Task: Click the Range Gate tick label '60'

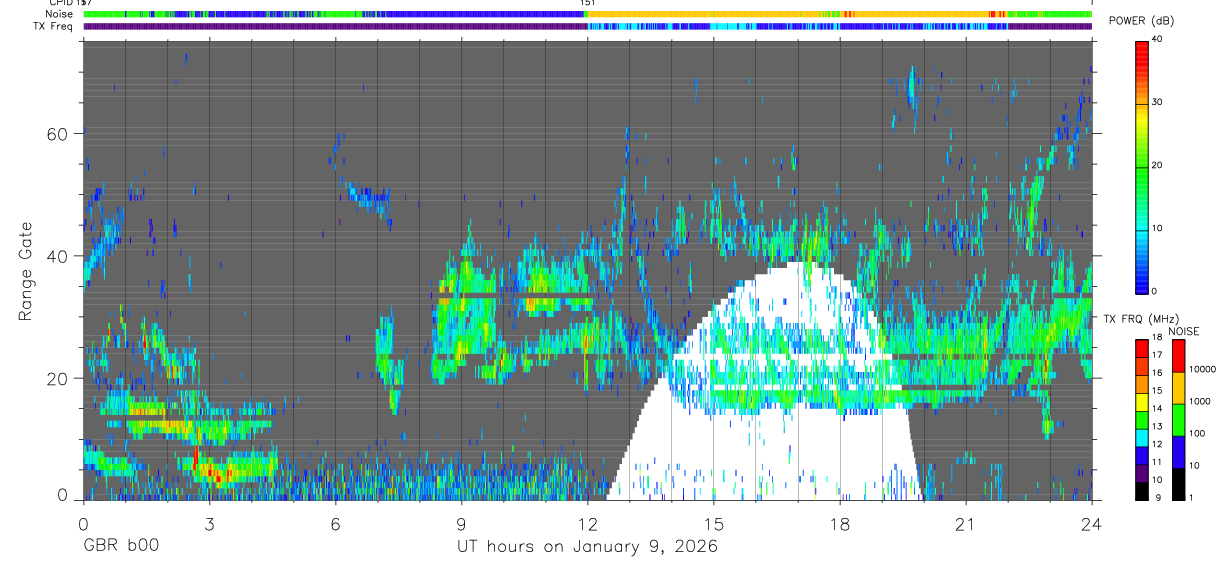Action: pyautogui.click(x=57, y=134)
